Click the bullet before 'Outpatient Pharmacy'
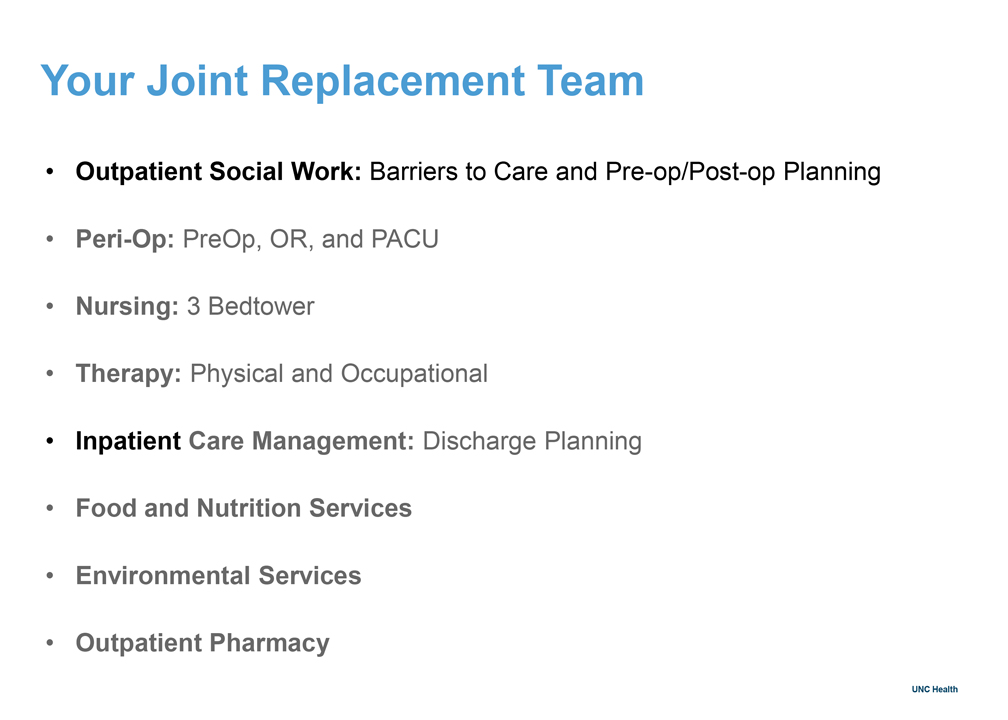This screenshot has height=720, width=1008. point(50,643)
